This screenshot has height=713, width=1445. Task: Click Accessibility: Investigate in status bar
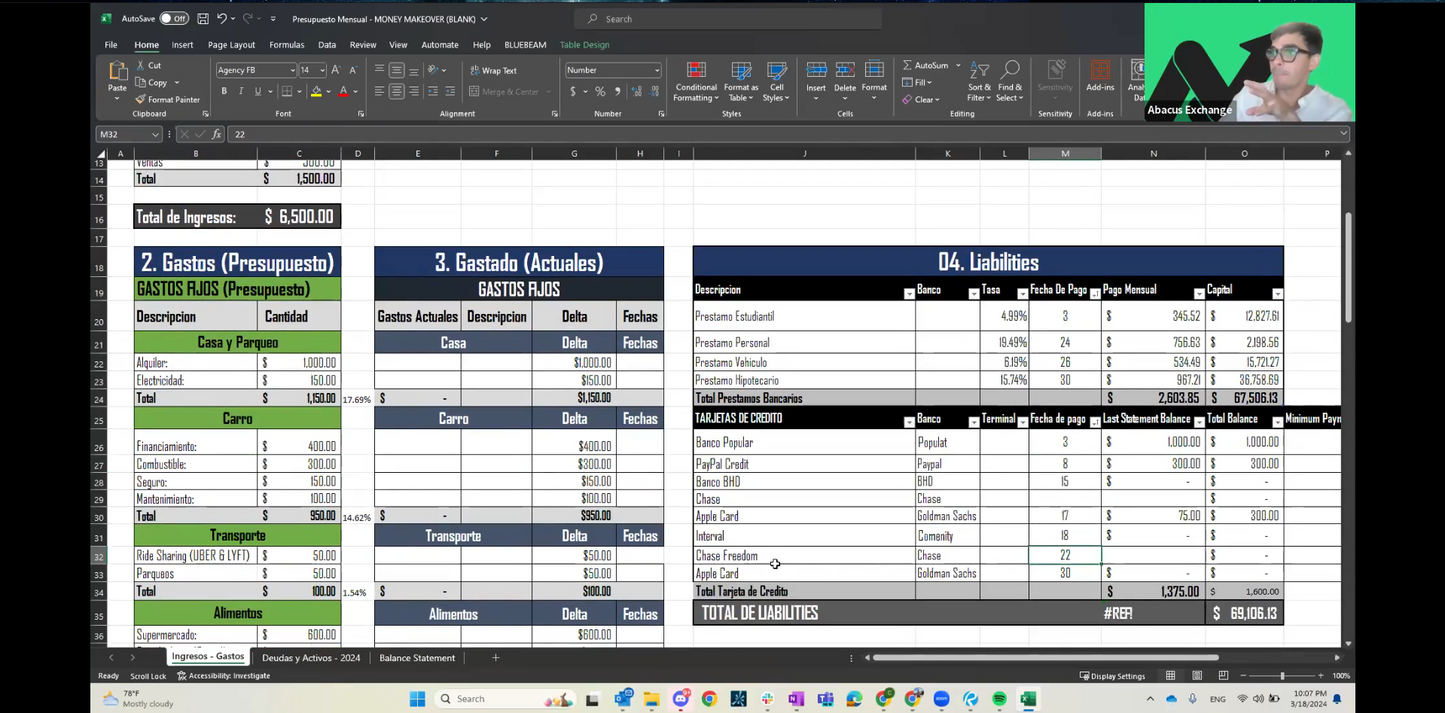click(x=223, y=676)
